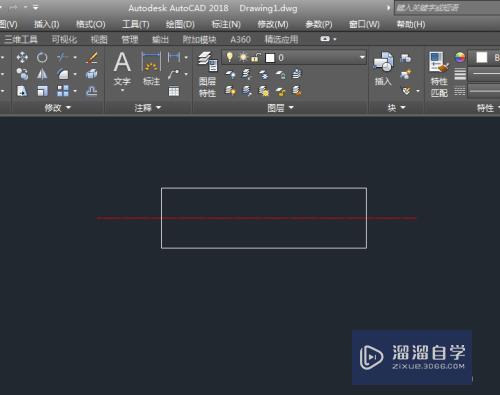Click the linetype icon in 特性 panel

[460, 91]
